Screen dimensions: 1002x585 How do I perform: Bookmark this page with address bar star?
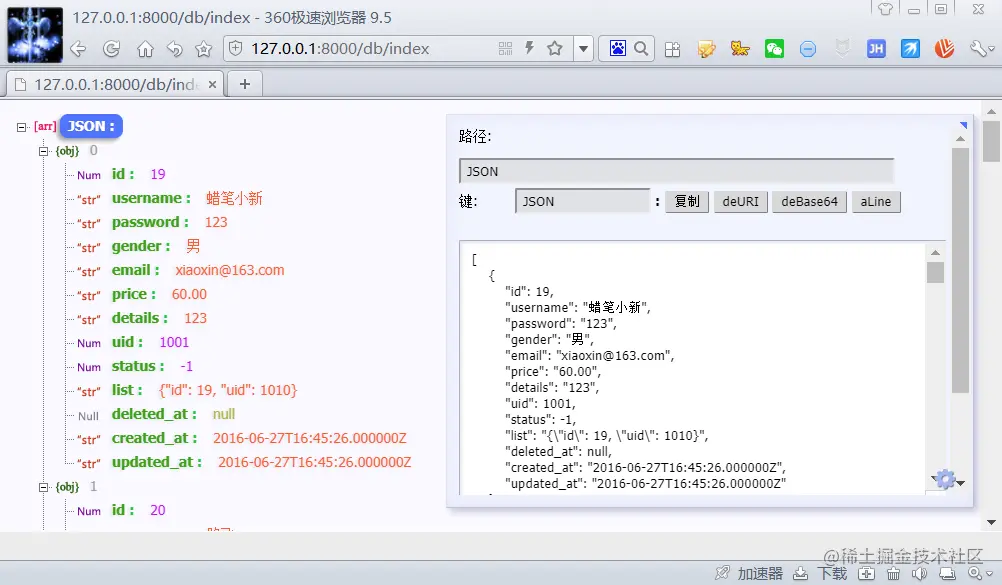click(555, 49)
